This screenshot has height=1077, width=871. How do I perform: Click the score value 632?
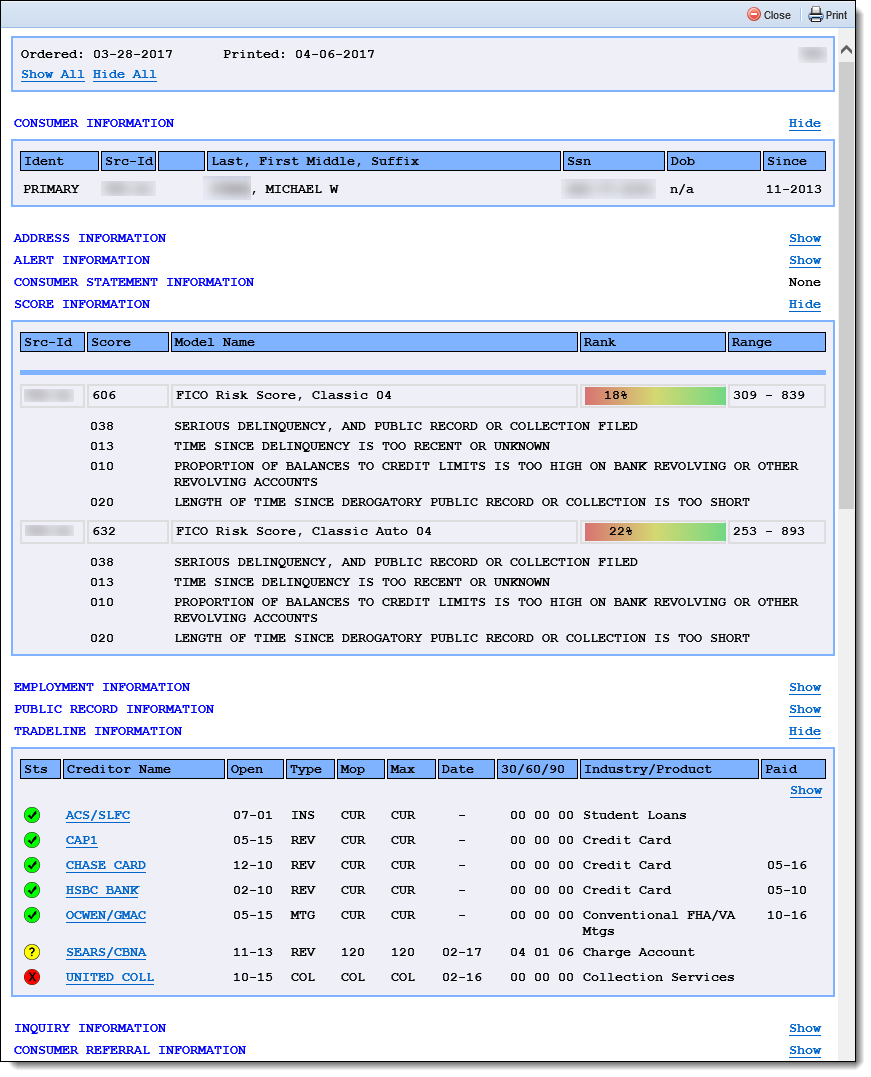[x=104, y=532]
